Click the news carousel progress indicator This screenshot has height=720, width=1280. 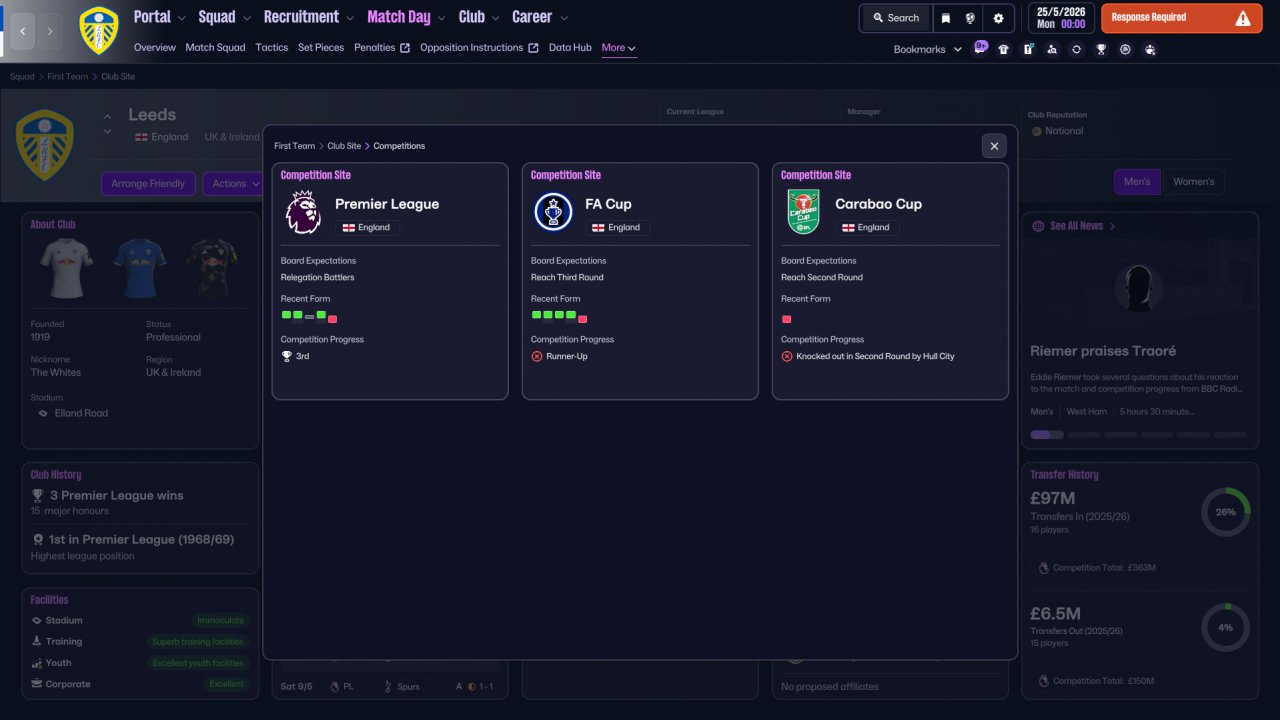[1138, 435]
